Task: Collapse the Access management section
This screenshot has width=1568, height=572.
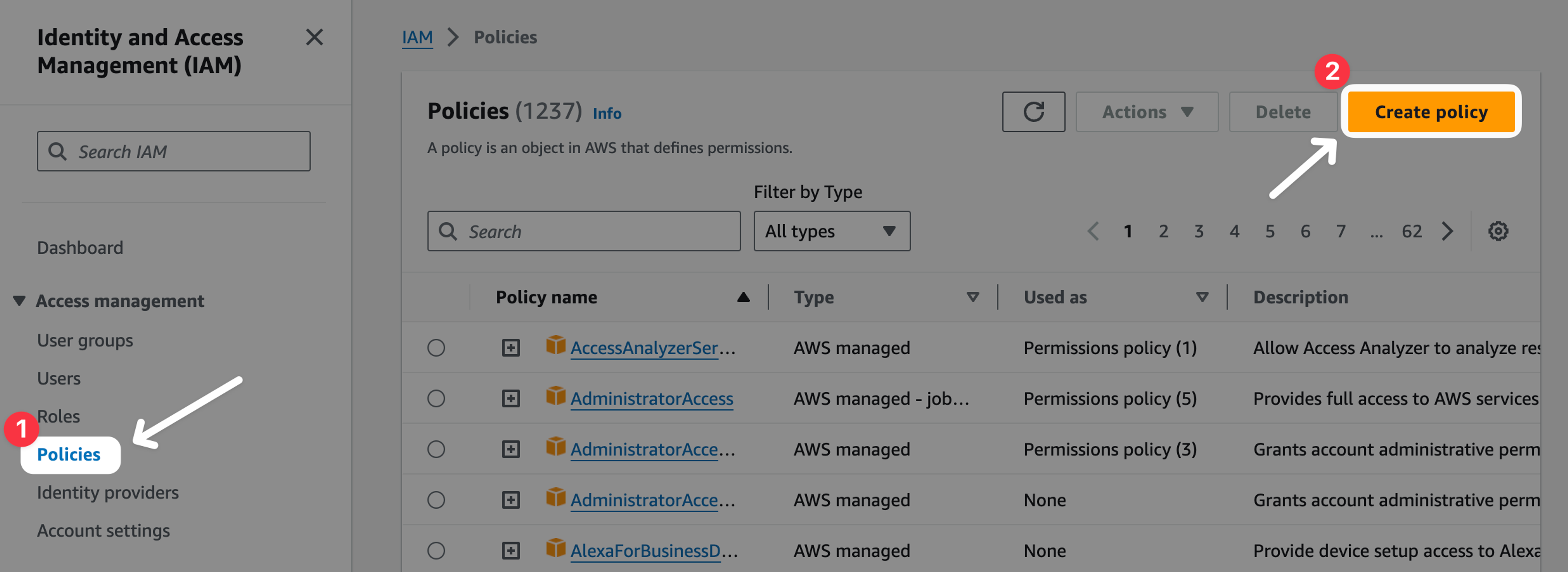Action: (x=19, y=301)
